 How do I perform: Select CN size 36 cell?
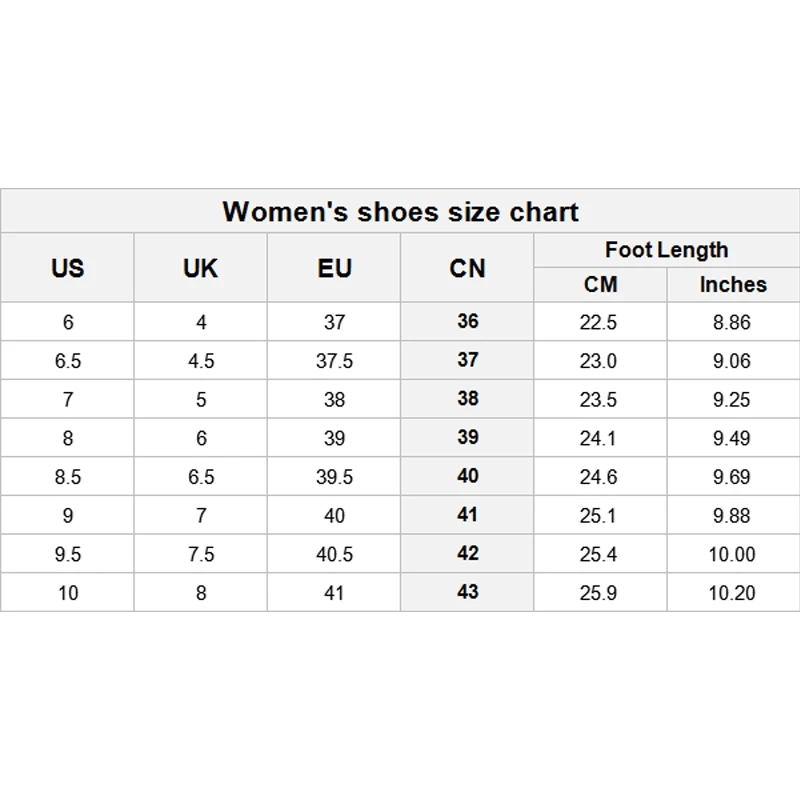click(467, 322)
